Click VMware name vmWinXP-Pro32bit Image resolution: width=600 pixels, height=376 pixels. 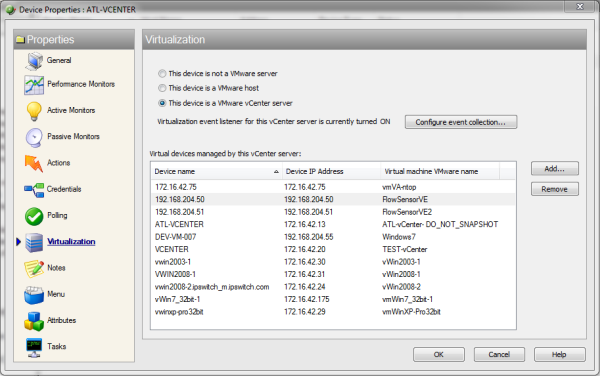click(411, 312)
